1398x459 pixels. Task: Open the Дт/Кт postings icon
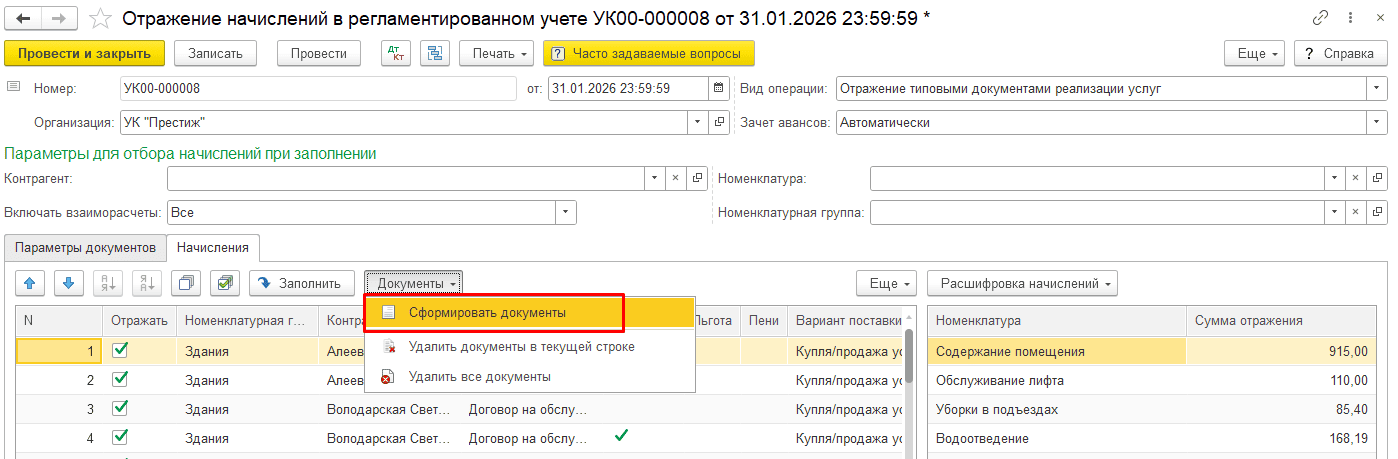pos(396,54)
